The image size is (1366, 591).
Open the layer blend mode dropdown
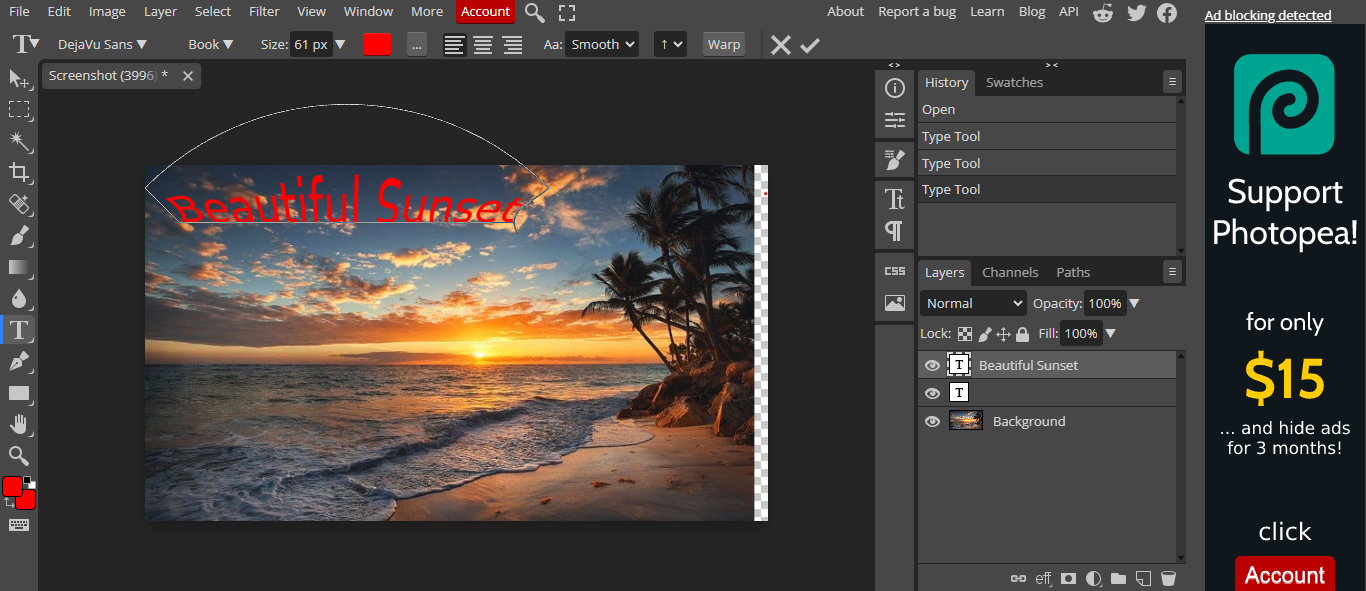(971, 302)
